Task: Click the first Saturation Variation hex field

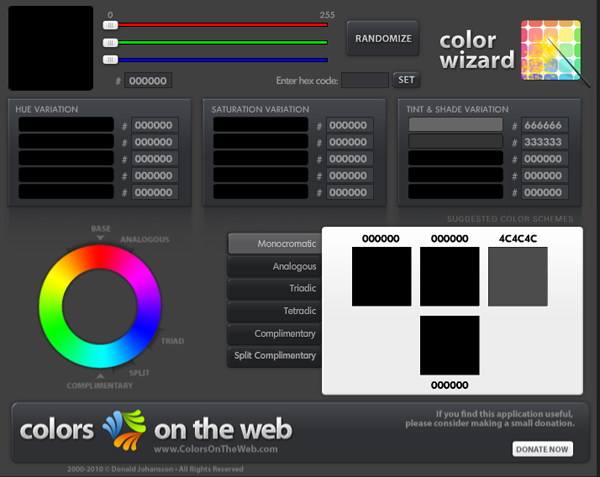Action: 349,125
